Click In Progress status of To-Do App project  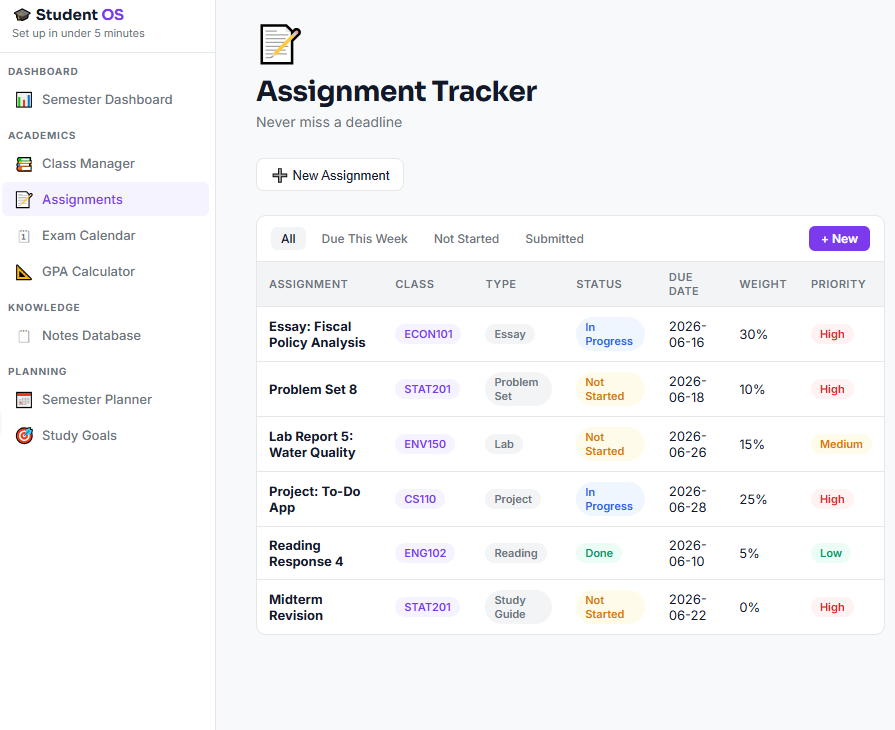click(610, 499)
